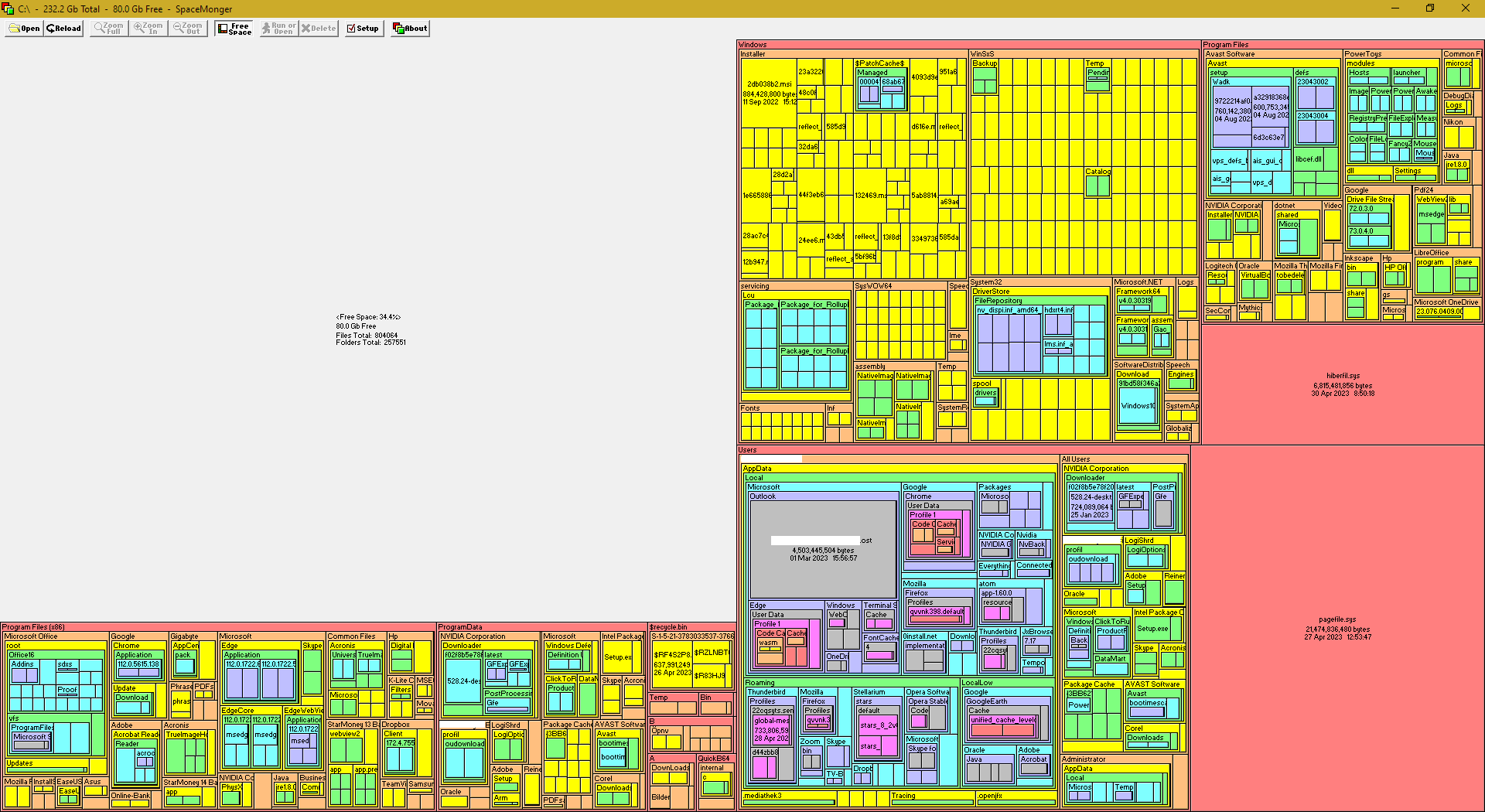Image resolution: width=1485 pixels, height=812 pixels.
Task: Select the hiberfil.sys file block
Action: click(x=1343, y=384)
